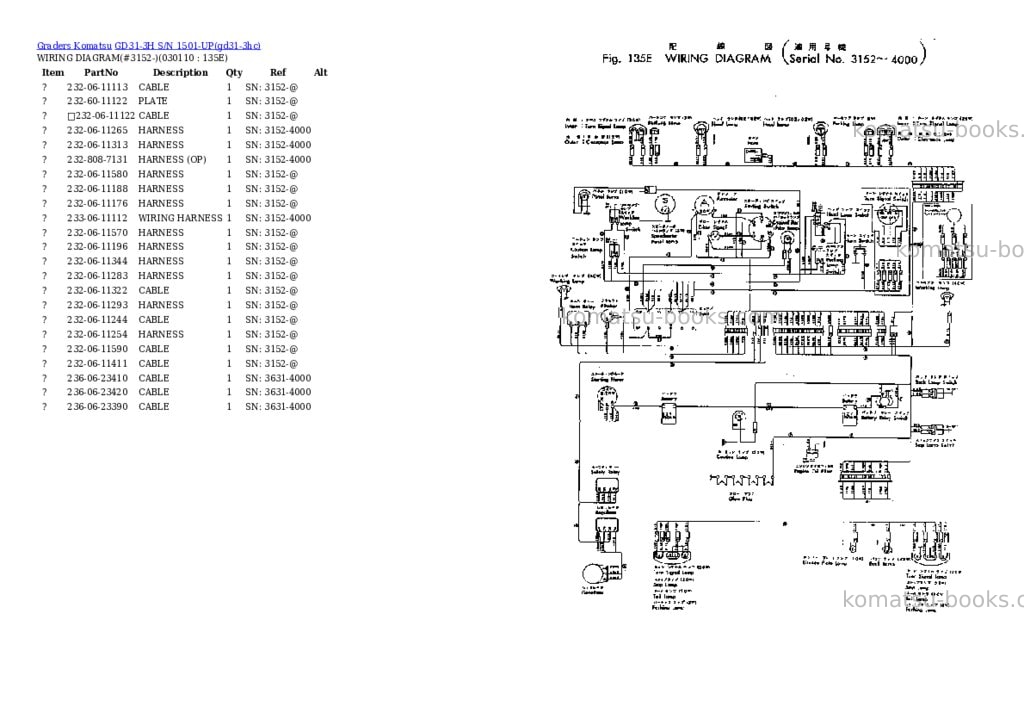
Task: Click the WIRING DIAGRAM(#3152-)(030110 : 135E) heading
Action: point(133,57)
